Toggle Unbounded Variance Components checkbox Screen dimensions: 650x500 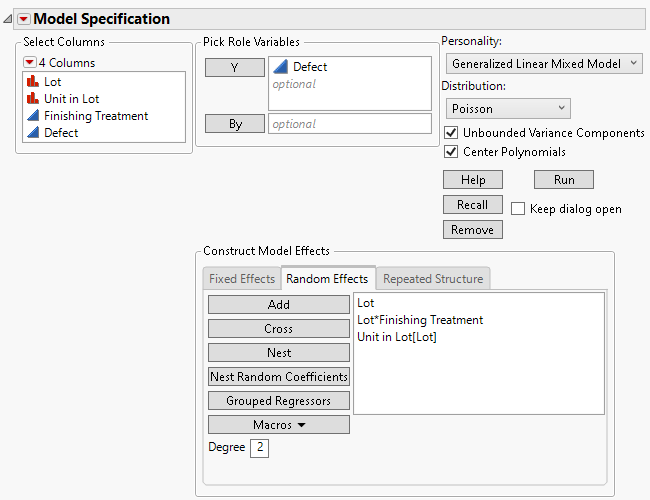tap(451, 133)
